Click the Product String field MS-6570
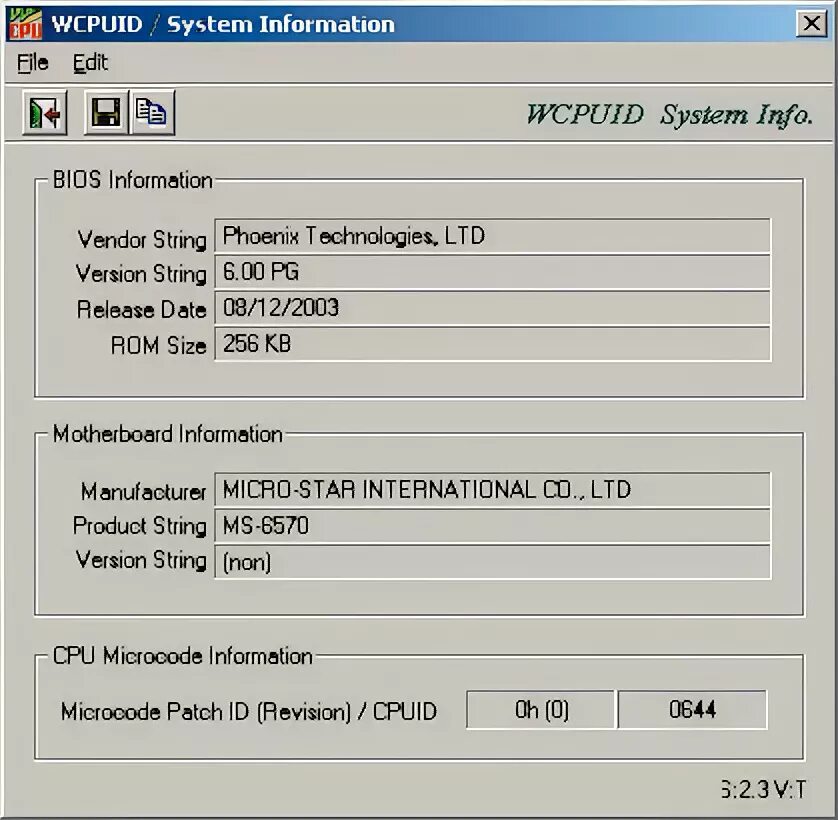Viewport: 838px width, 820px height. tap(492, 525)
